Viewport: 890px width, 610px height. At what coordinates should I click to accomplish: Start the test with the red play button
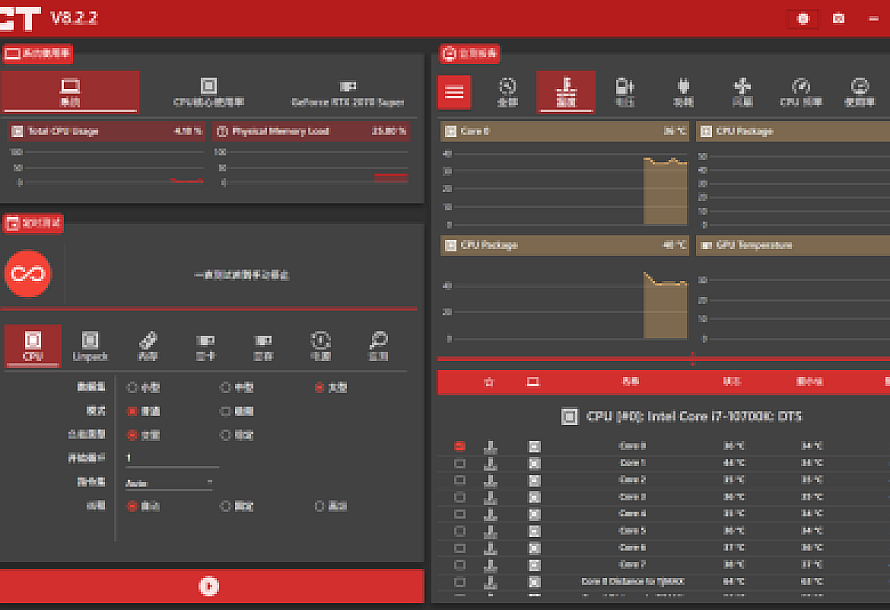tap(209, 587)
